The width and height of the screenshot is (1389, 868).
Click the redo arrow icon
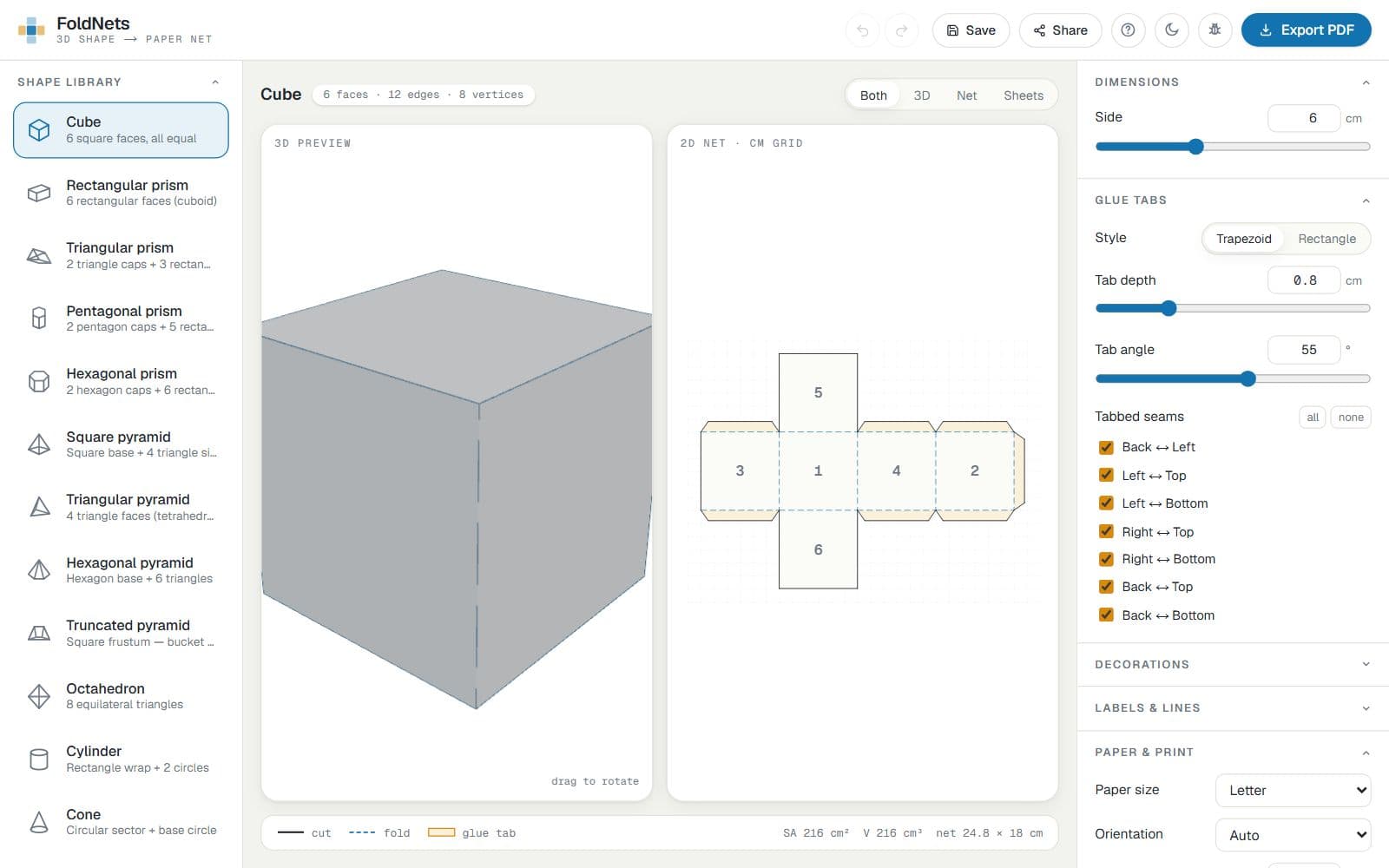[902, 30]
